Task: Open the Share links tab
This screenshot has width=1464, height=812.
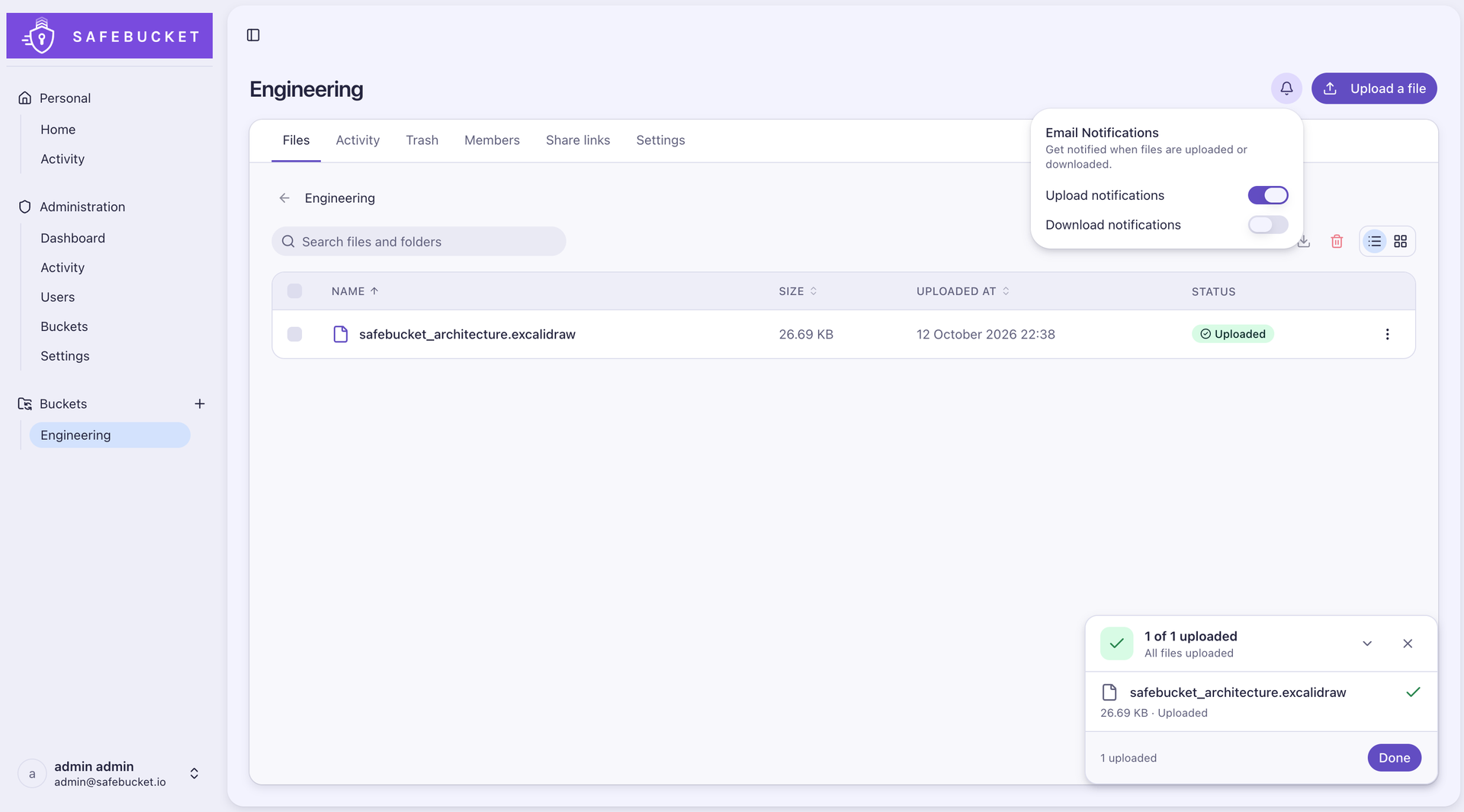Action: click(578, 140)
